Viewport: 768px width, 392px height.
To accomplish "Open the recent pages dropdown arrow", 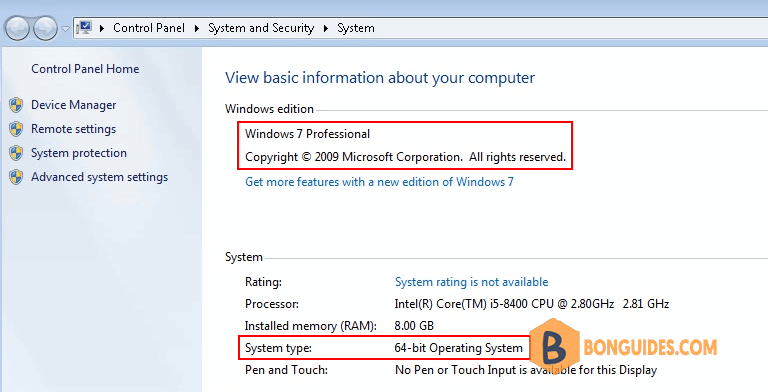I will pos(65,29).
